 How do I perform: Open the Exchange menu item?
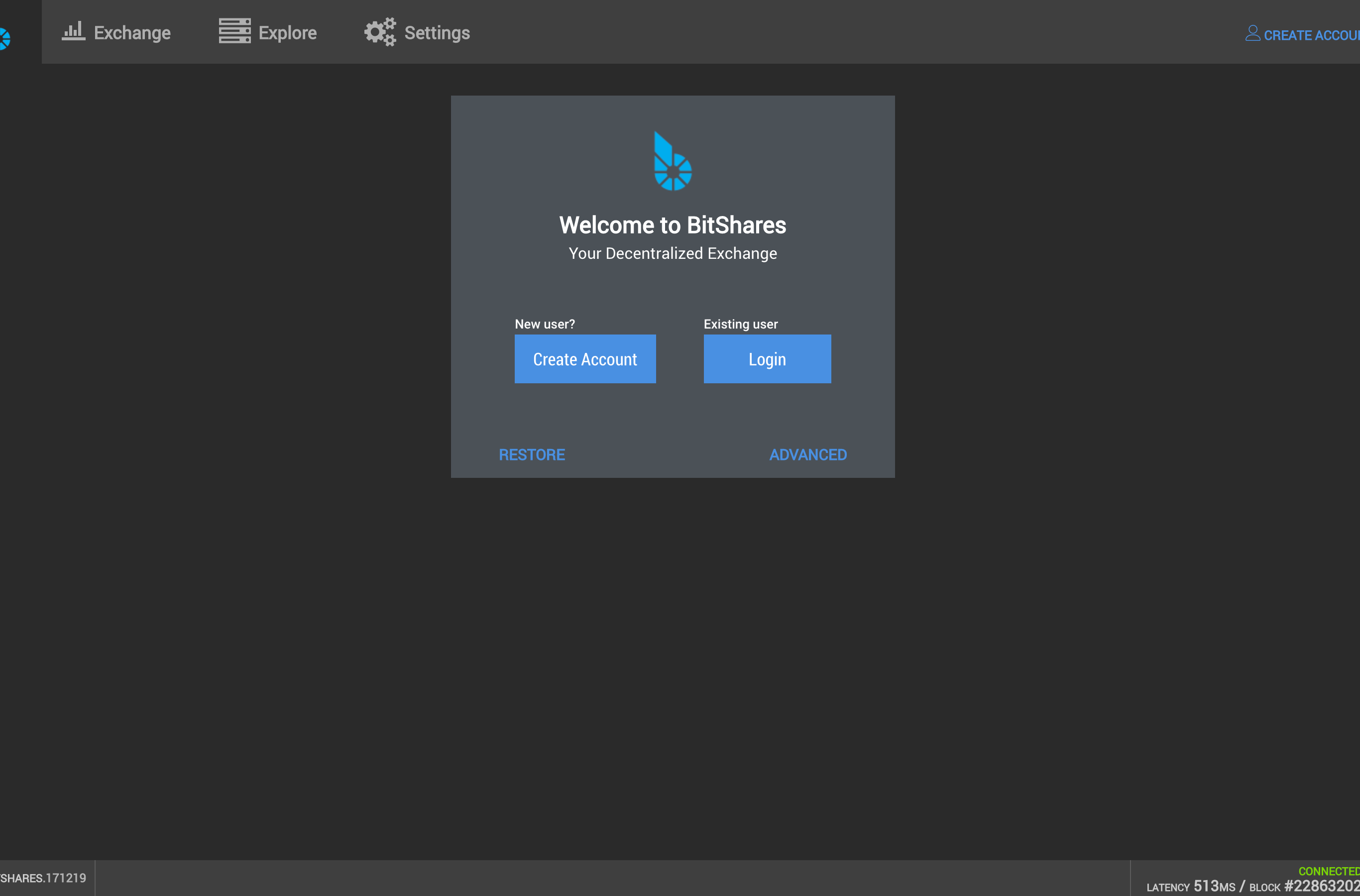[x=116, y=32]
